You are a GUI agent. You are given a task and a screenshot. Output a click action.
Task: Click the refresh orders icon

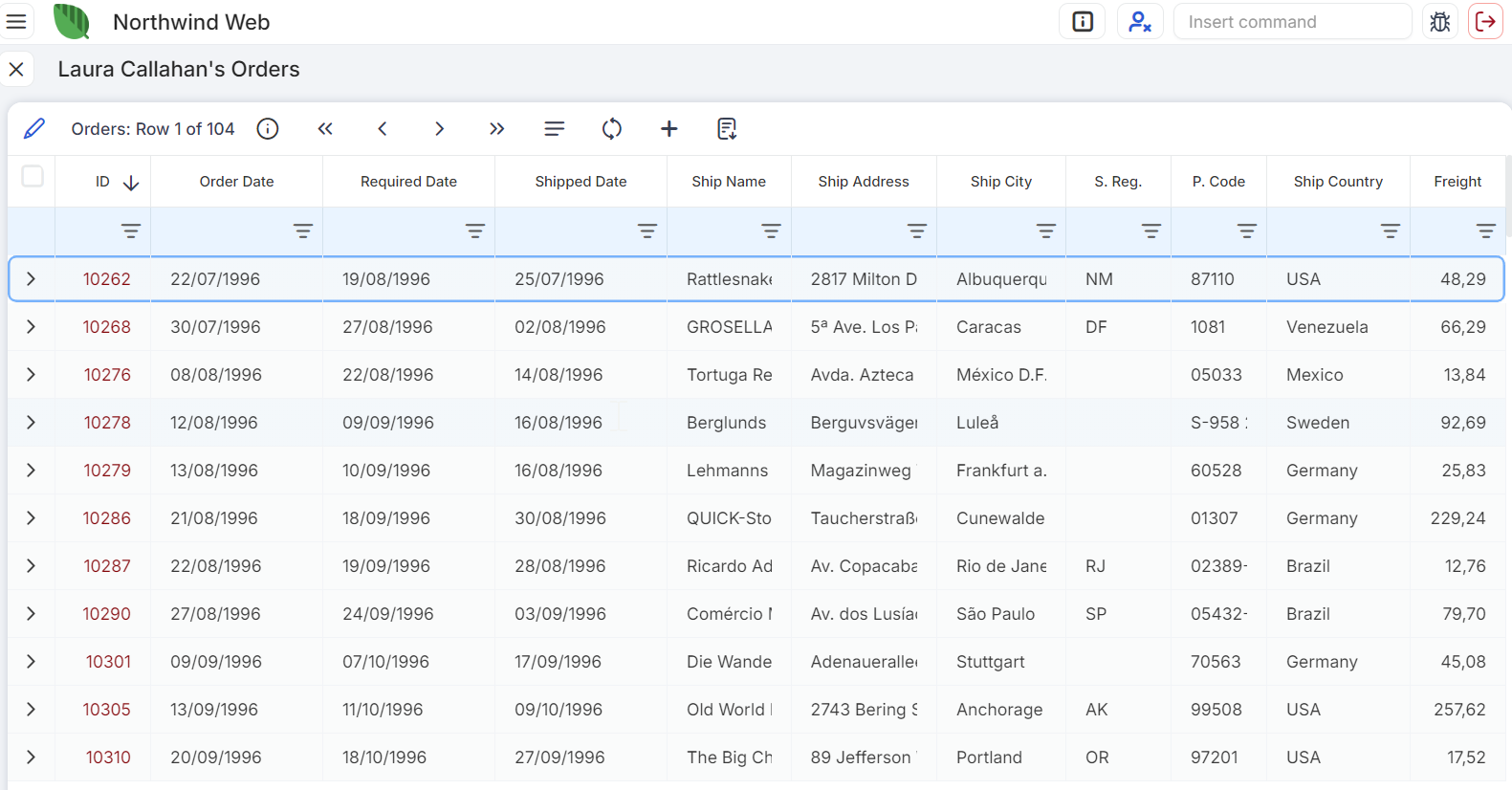[612, 129]
